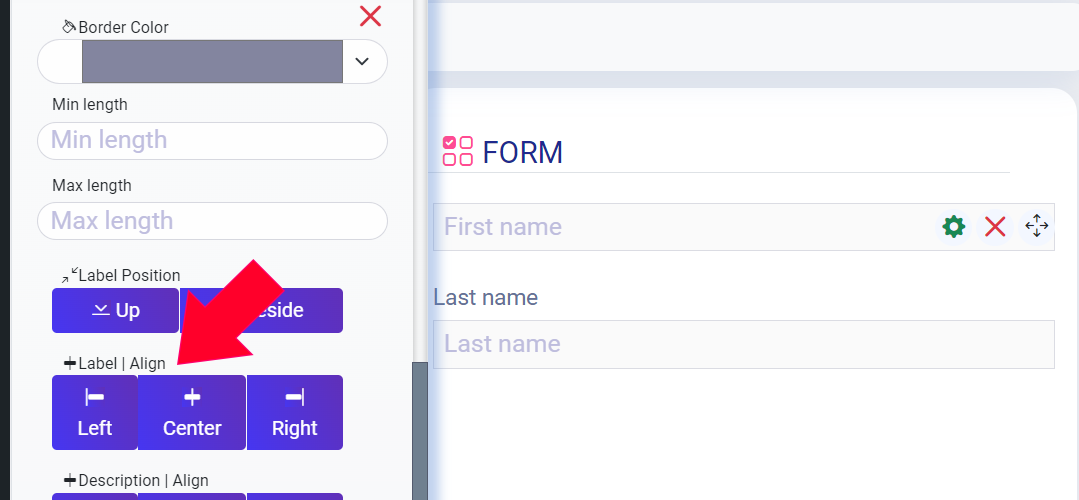
Task: Click the Label Align icon beside heading
Action: (x=70, y=362)
